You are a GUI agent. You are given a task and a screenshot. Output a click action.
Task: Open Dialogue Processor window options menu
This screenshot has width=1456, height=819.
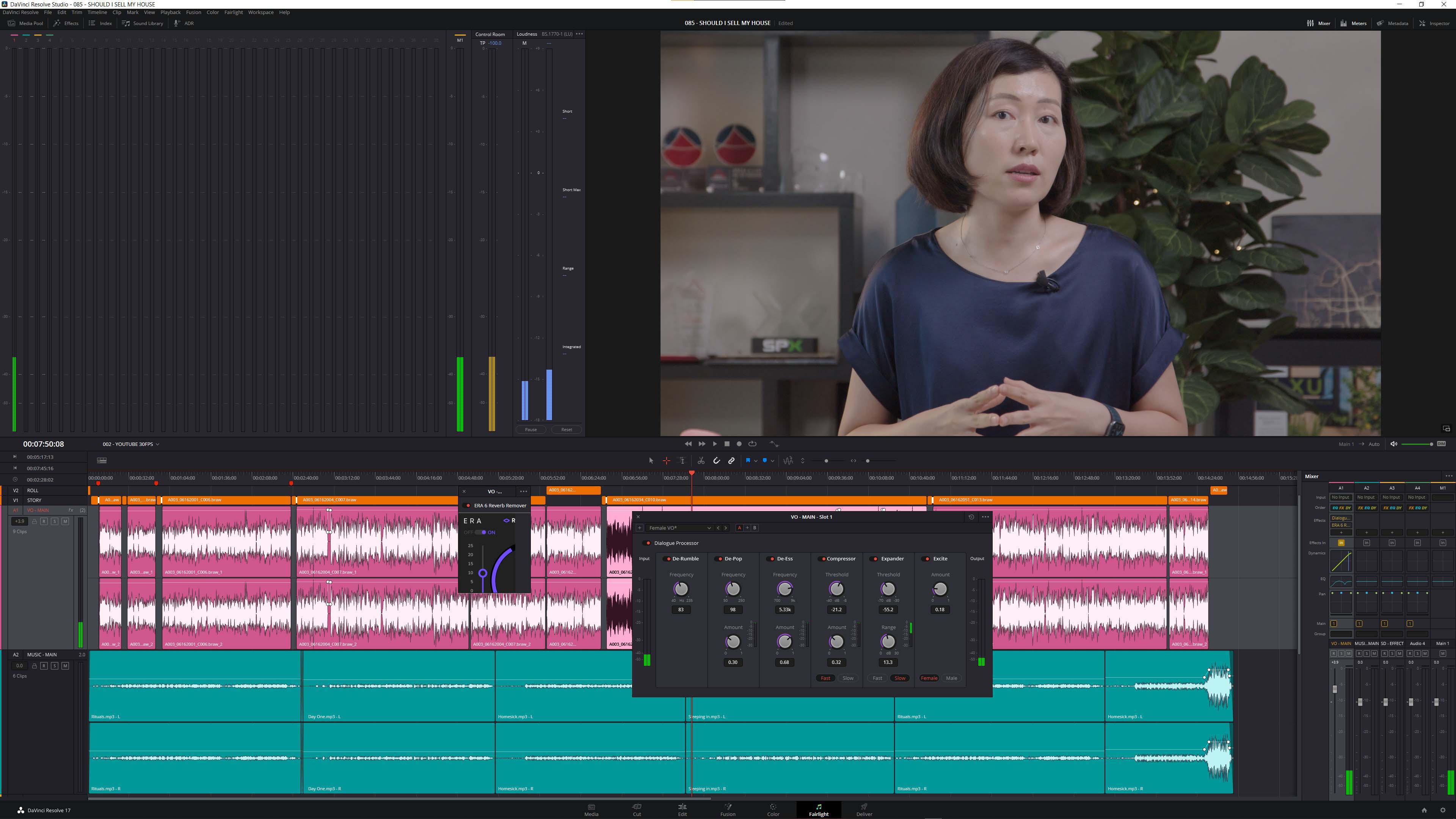(x=985, y=516)
